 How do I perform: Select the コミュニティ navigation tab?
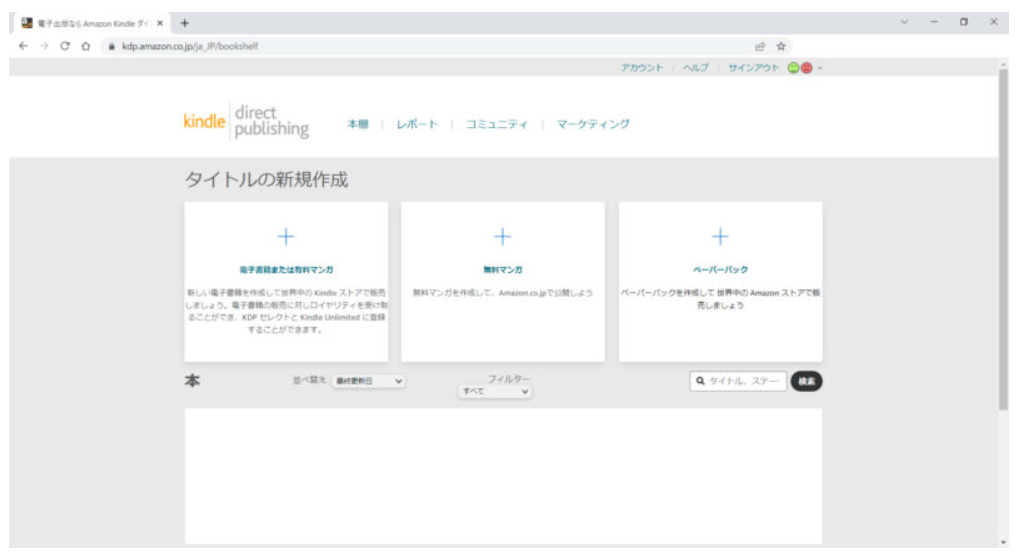pos(497,124)
